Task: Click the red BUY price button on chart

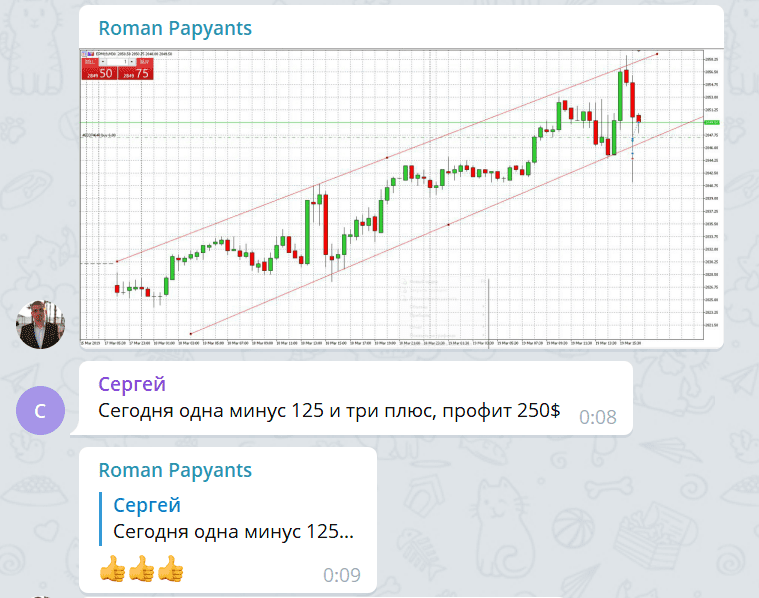Action: (135, 72)
